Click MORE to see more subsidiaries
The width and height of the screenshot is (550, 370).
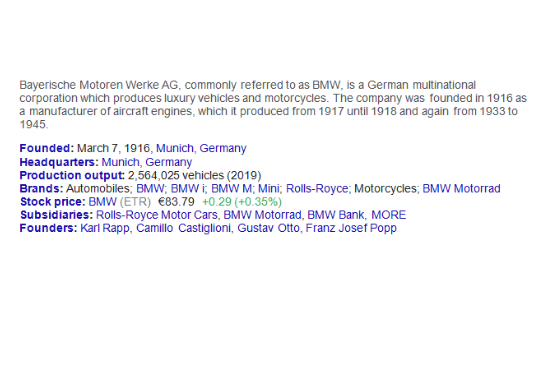click(x=389, y=215)
